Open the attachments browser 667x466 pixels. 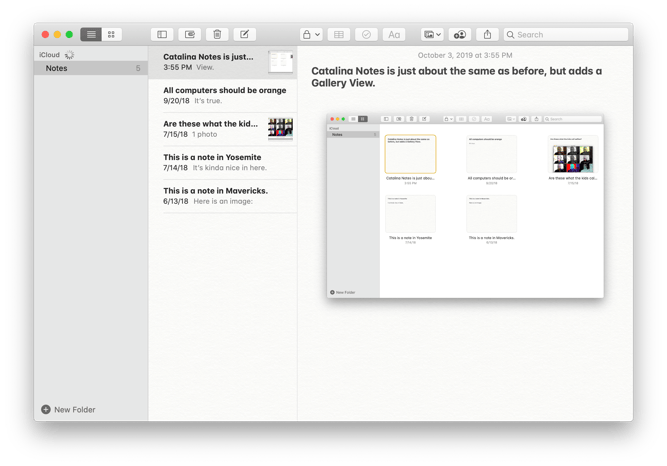(x=190, y=34)
